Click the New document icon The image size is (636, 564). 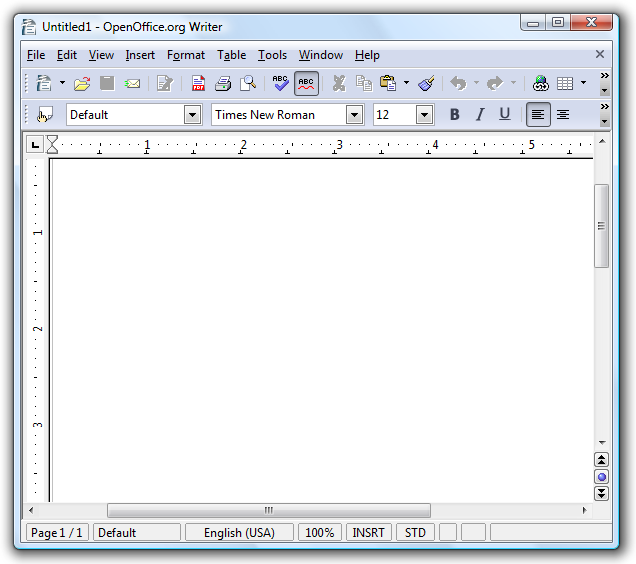[x=44, y=83]
